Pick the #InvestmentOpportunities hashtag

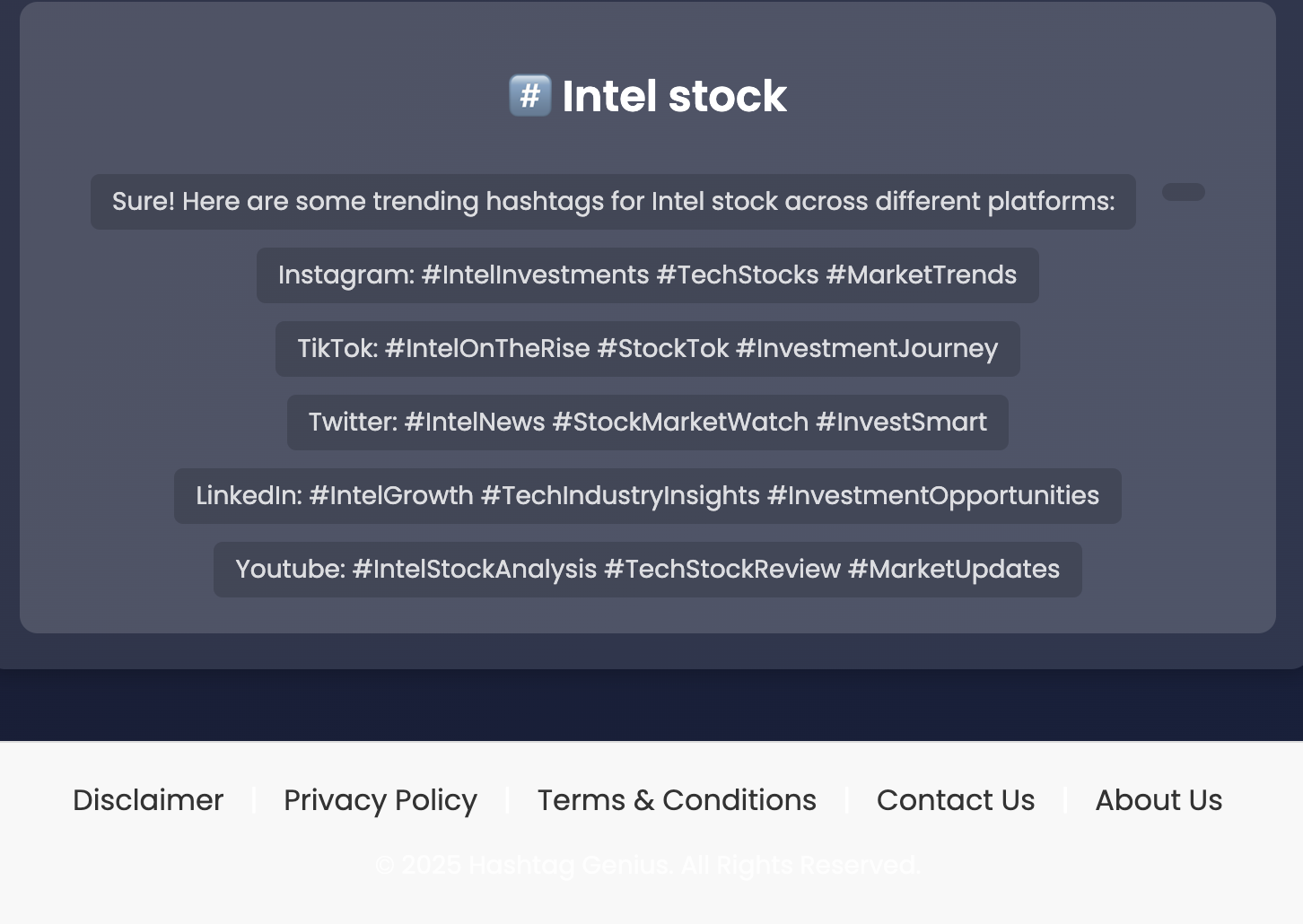coord(933,496)
